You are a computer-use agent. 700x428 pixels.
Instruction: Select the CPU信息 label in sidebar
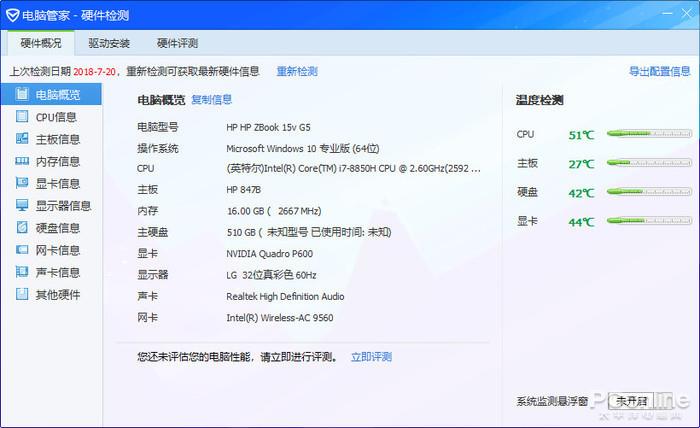coord(56,117)
